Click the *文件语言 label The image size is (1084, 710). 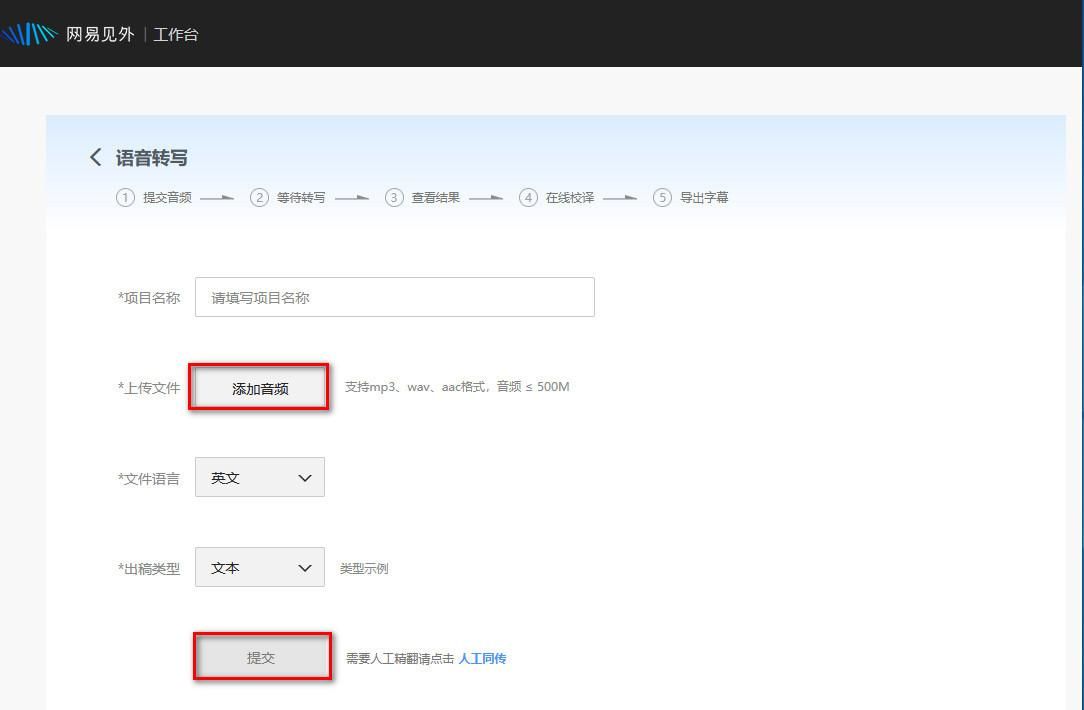point(149,478)
